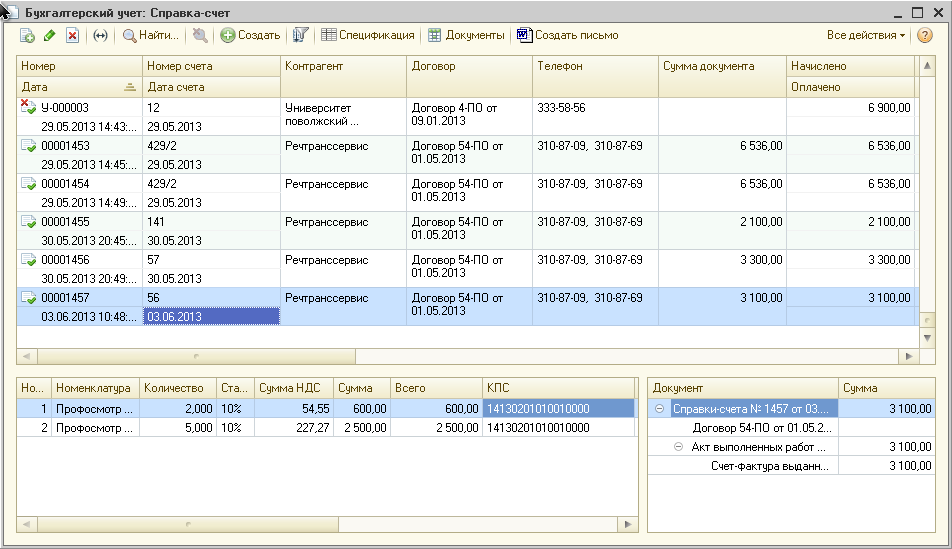Viewport: 952px width, 549px height.
Task: Click Создать письмо in the toolbar
Action: pos(568,35)
